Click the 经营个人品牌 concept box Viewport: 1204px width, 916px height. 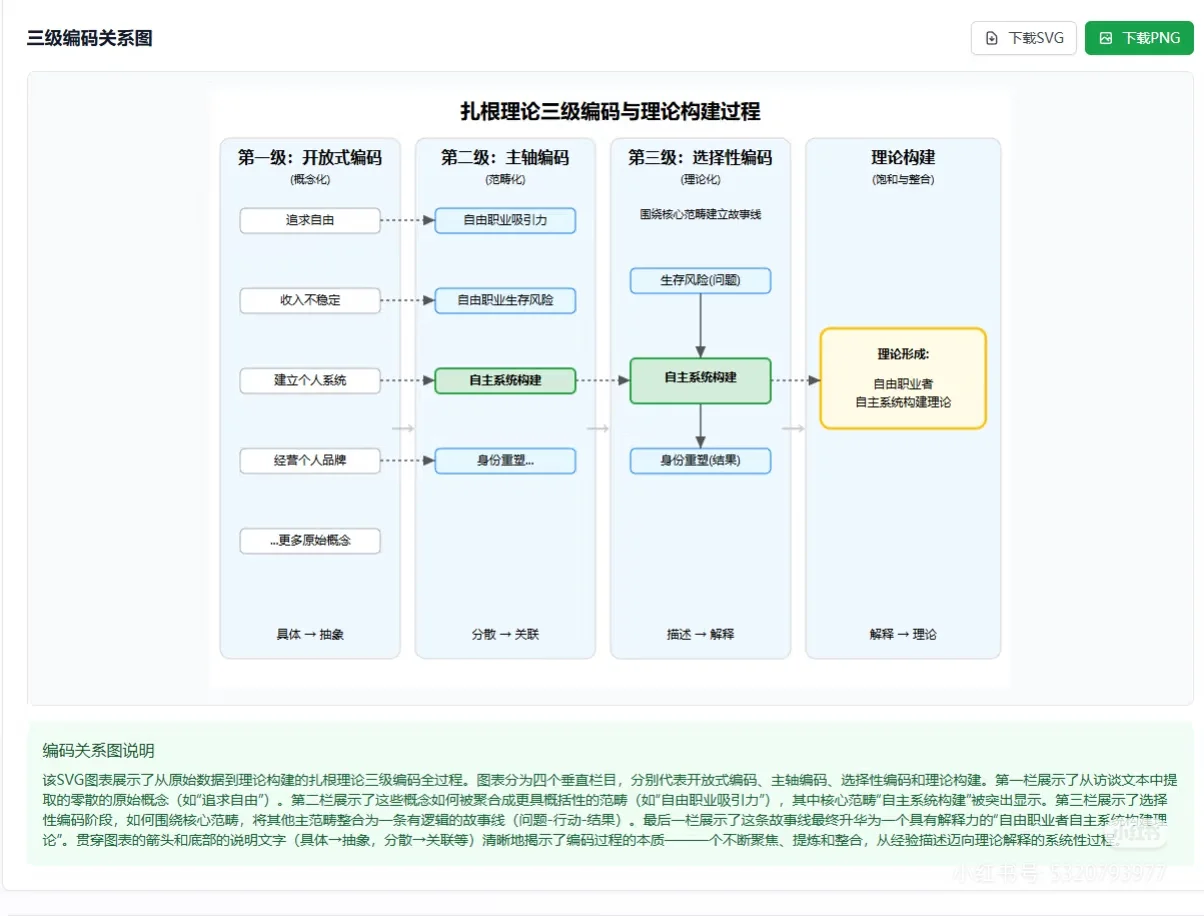(310, 460)
